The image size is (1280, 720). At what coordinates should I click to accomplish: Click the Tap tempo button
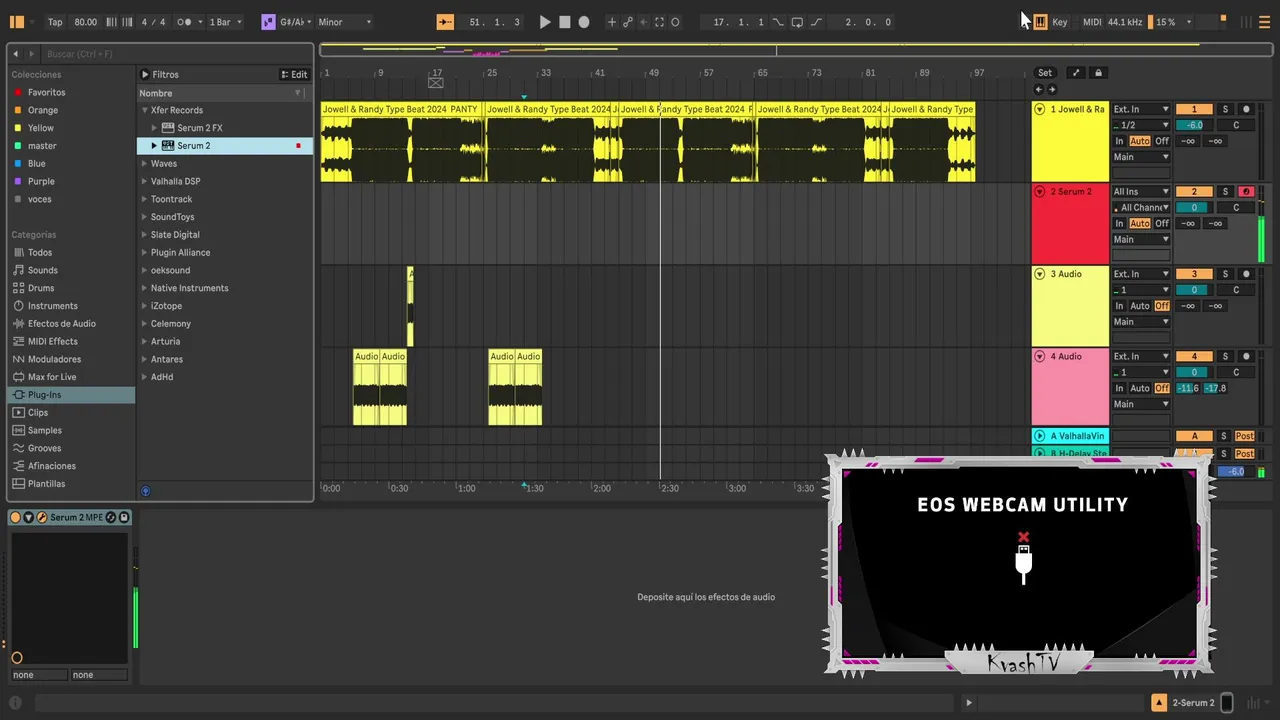(55, 22)
